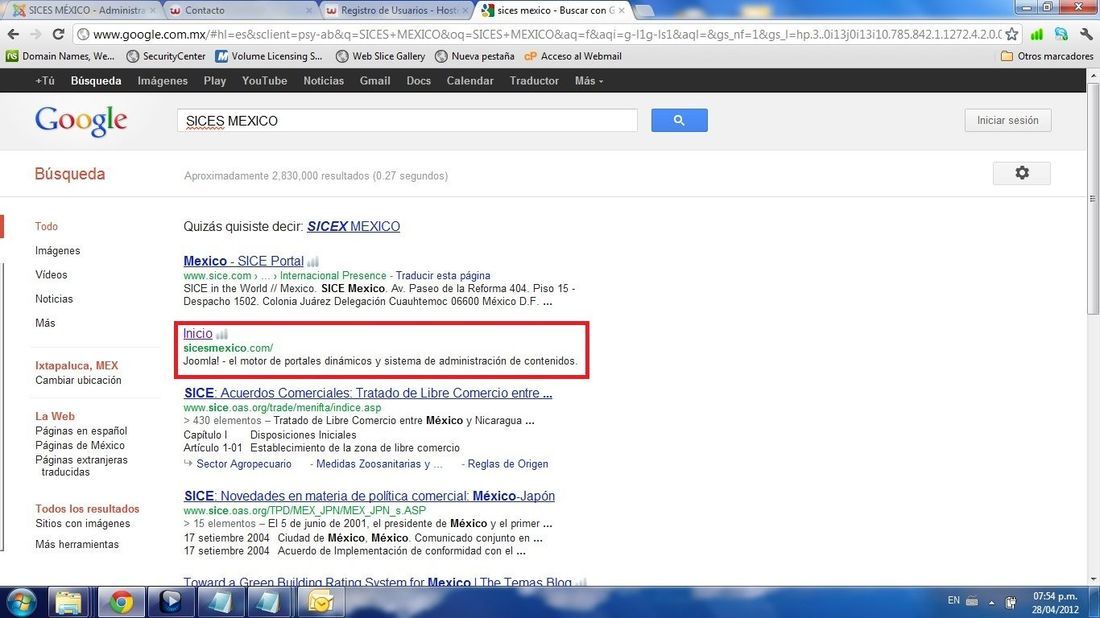
Task: Reload the page with refresh icon
Action: 59,34
